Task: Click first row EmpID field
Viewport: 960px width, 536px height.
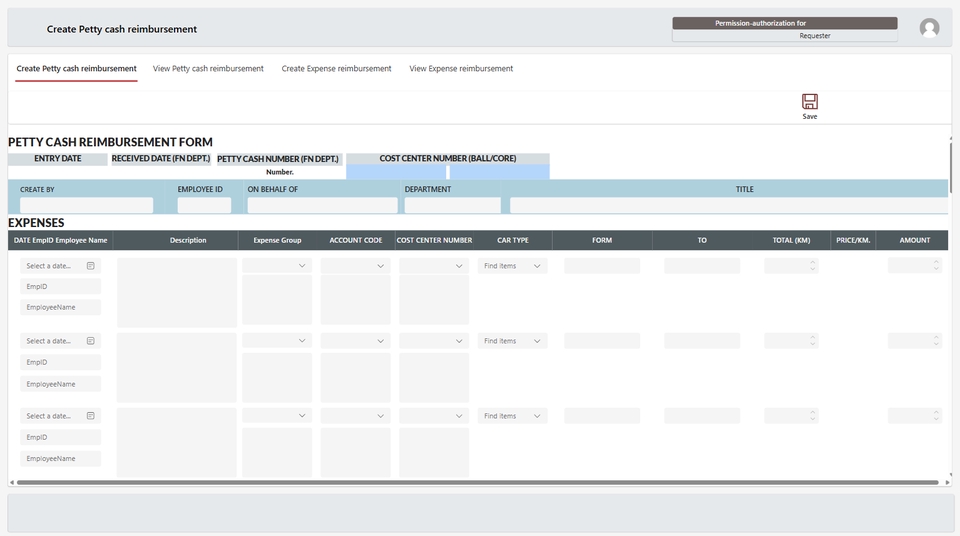Action: 60,287
